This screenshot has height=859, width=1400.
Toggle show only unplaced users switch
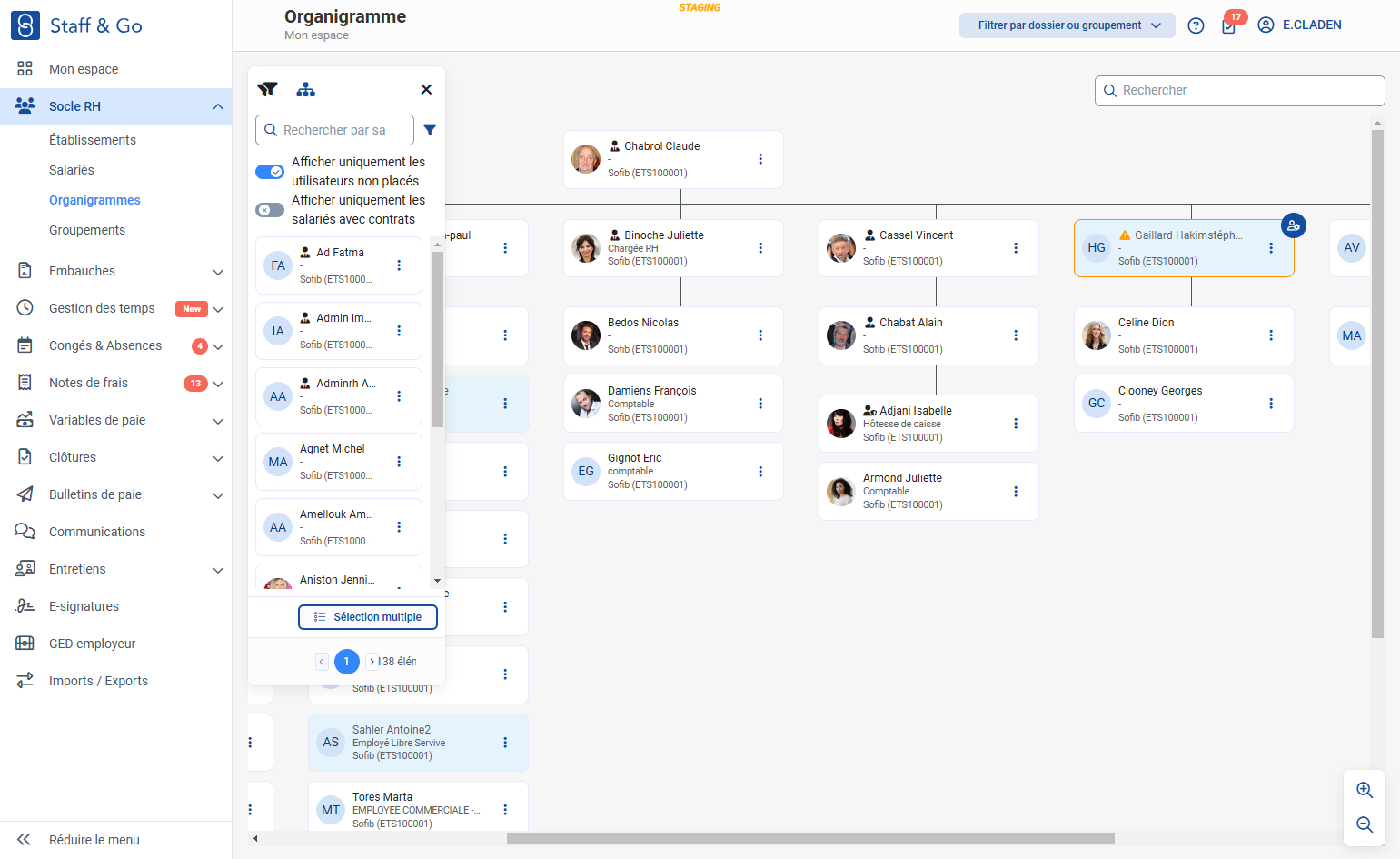(x=270, y=172)
